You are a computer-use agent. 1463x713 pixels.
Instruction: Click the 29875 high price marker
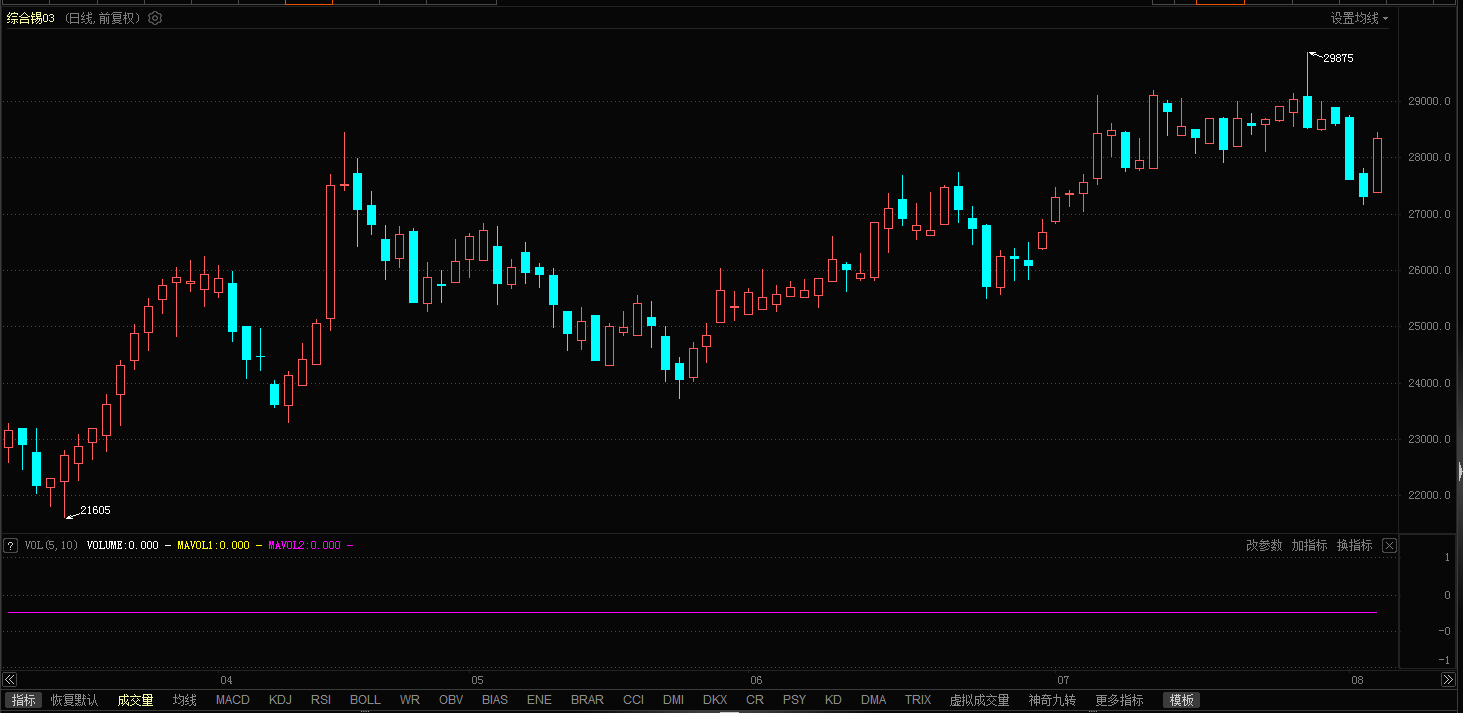(1338, 58)
